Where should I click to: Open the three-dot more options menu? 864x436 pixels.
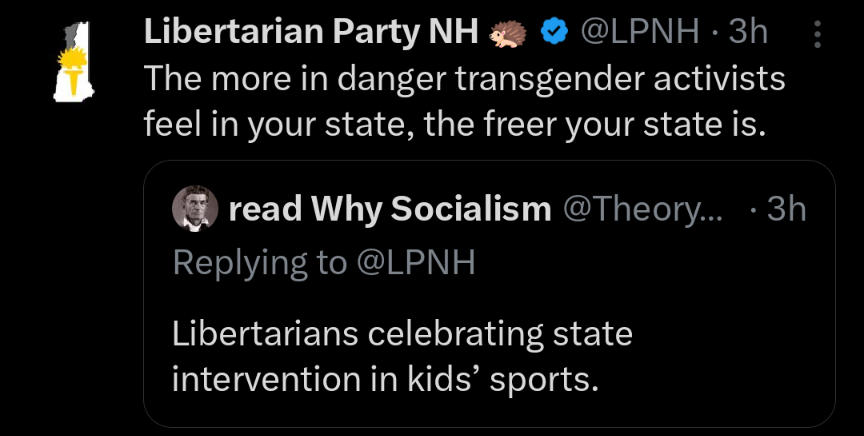818,35
